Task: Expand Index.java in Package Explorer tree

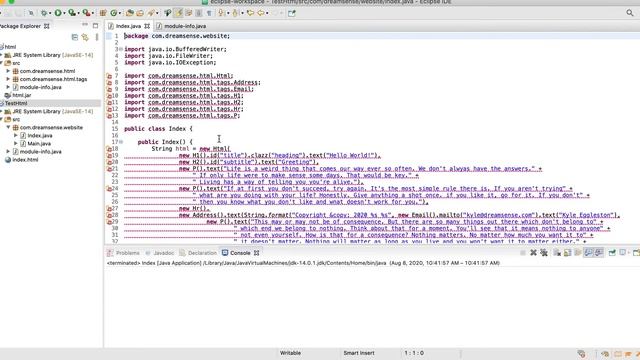Action: coord(16,136)
